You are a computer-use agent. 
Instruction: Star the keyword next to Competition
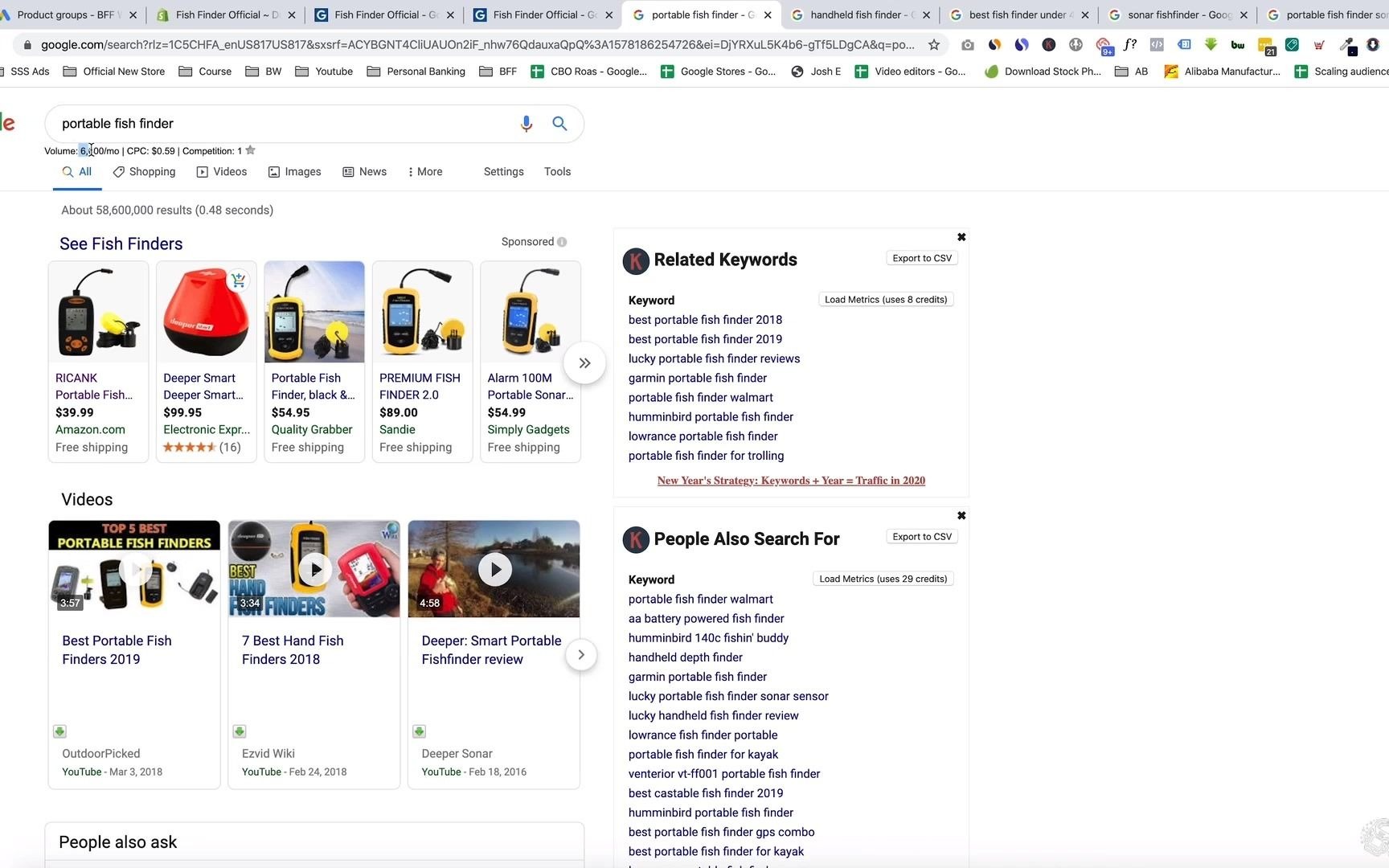[250, 150]
